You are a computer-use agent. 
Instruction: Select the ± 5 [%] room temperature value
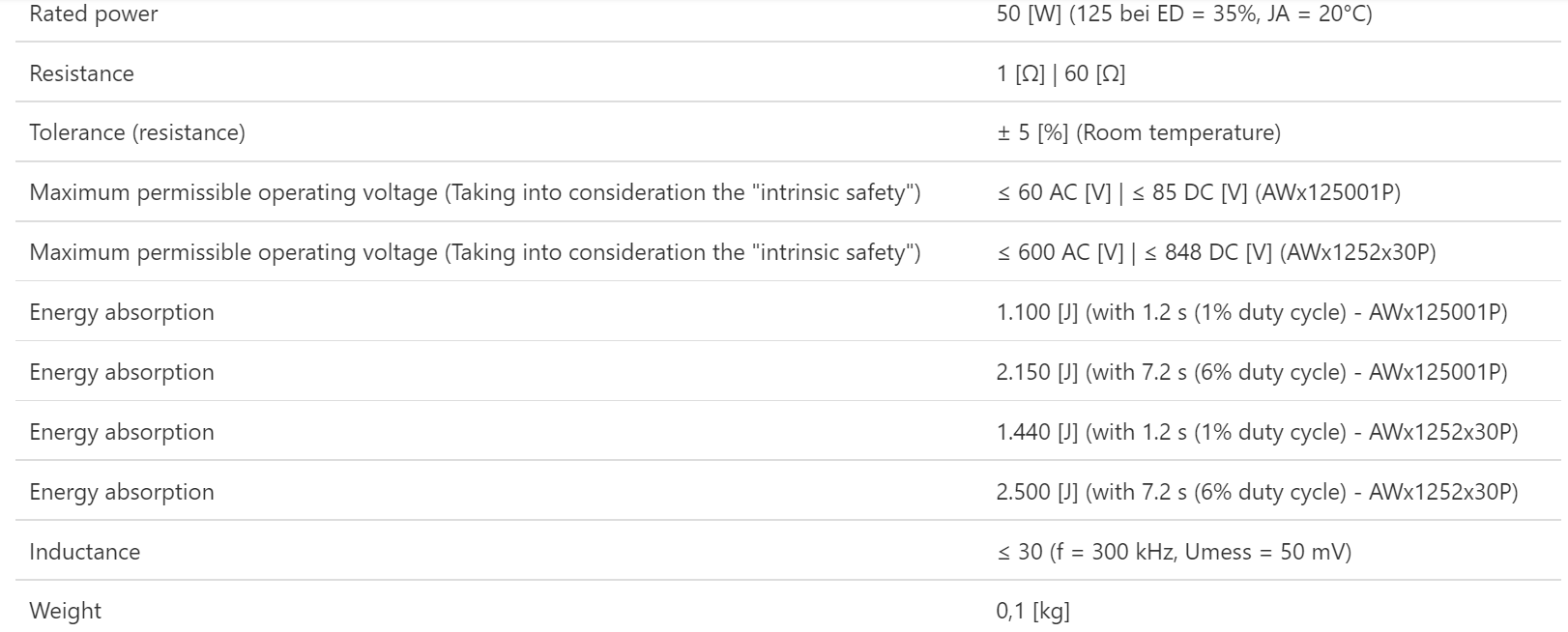coord(1138,132)
